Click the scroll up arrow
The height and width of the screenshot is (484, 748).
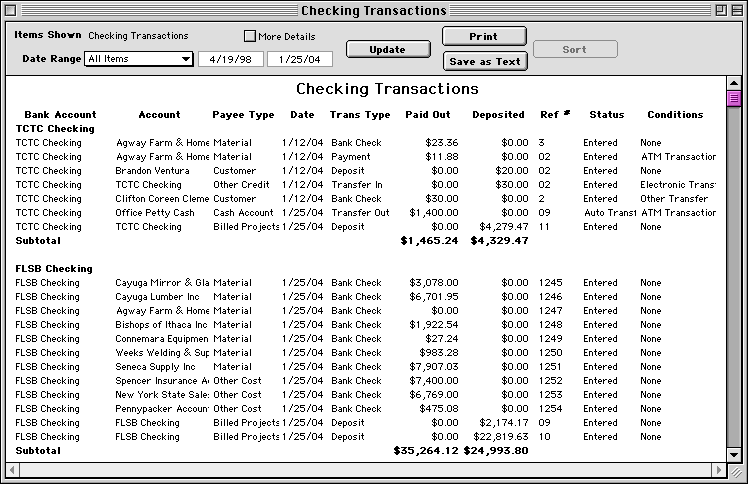[x=734, y=85]
